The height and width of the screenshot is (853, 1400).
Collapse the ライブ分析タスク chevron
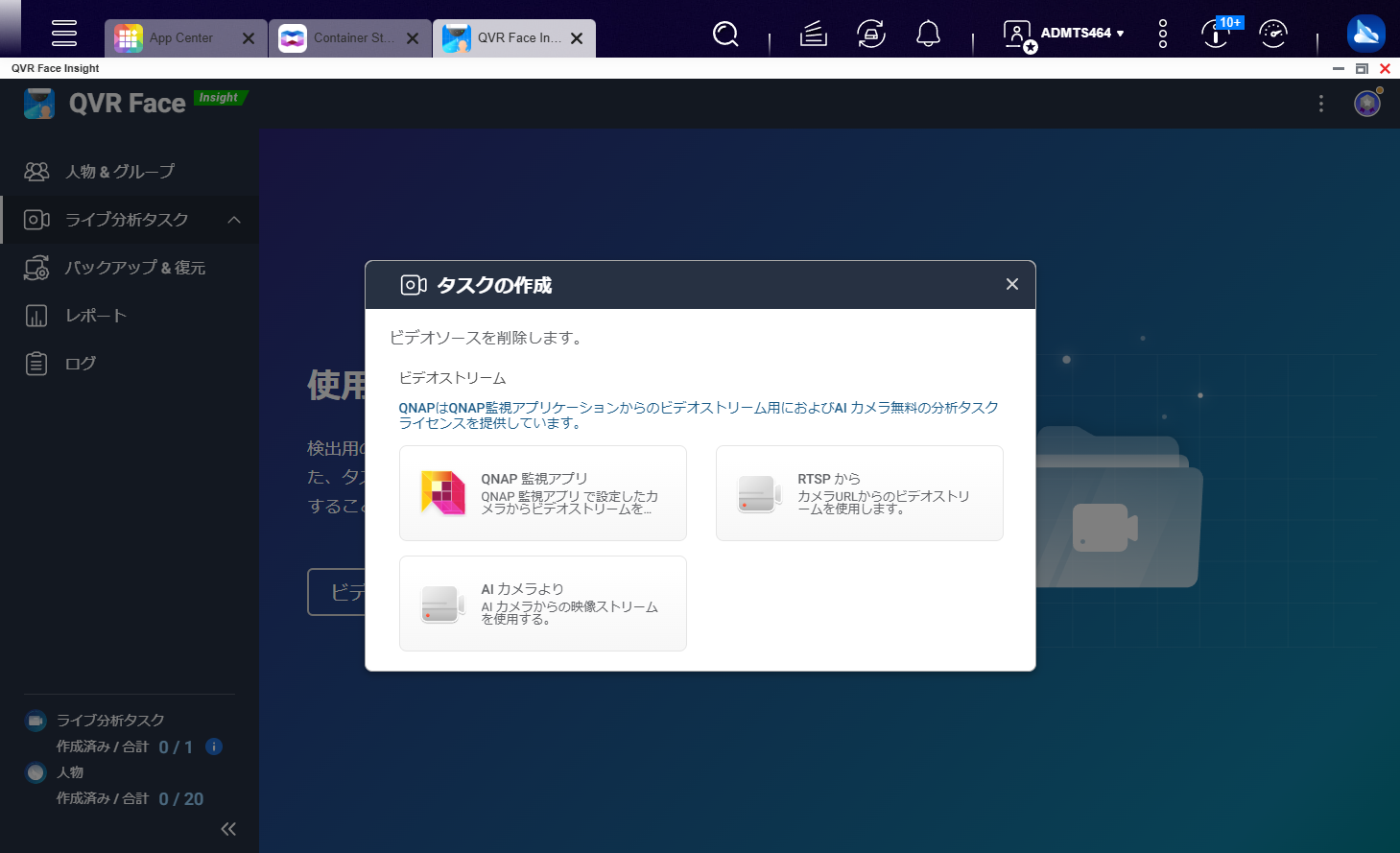click(234, 220)
